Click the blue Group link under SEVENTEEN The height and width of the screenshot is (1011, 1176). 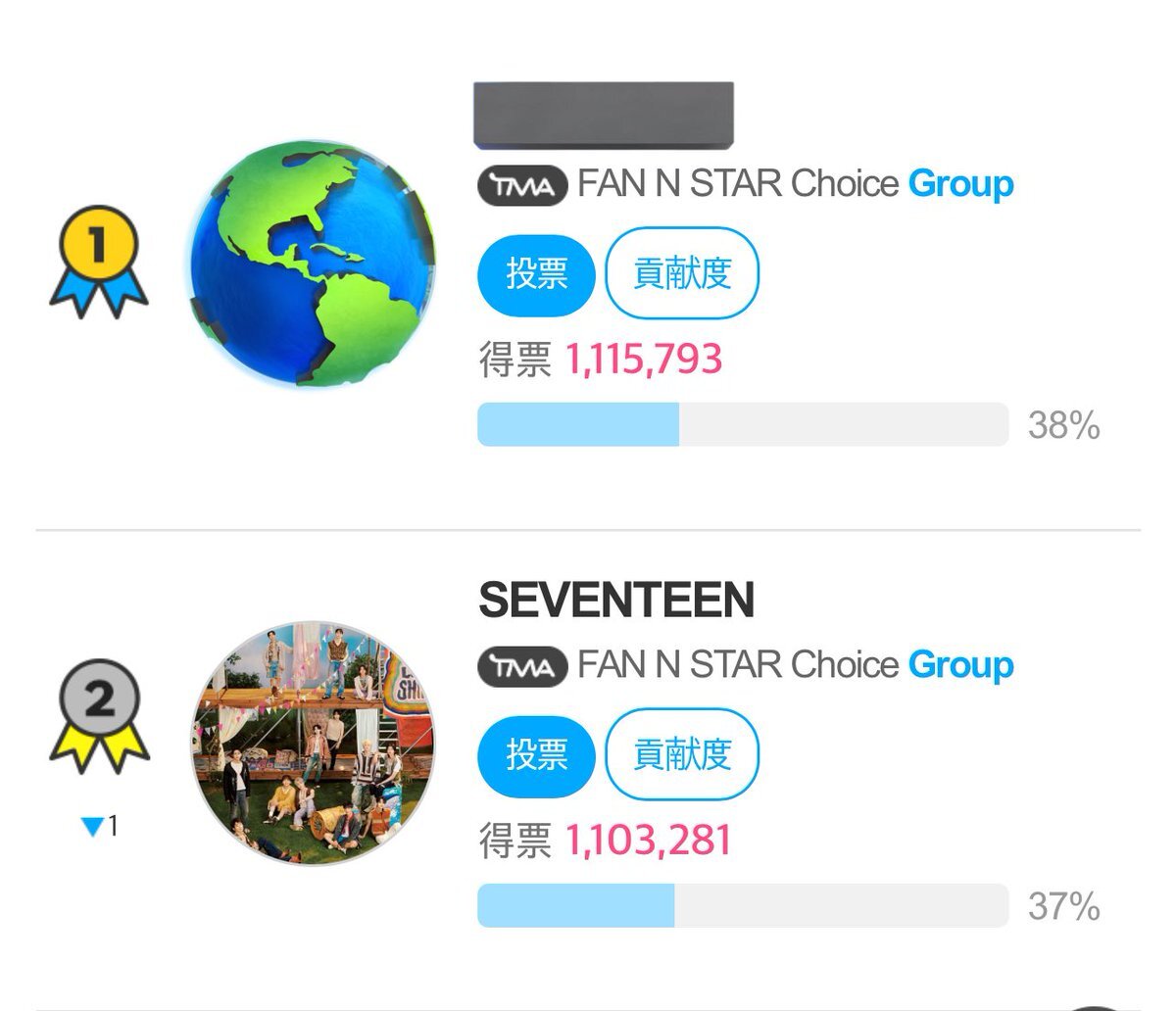[x=960, y=665]
